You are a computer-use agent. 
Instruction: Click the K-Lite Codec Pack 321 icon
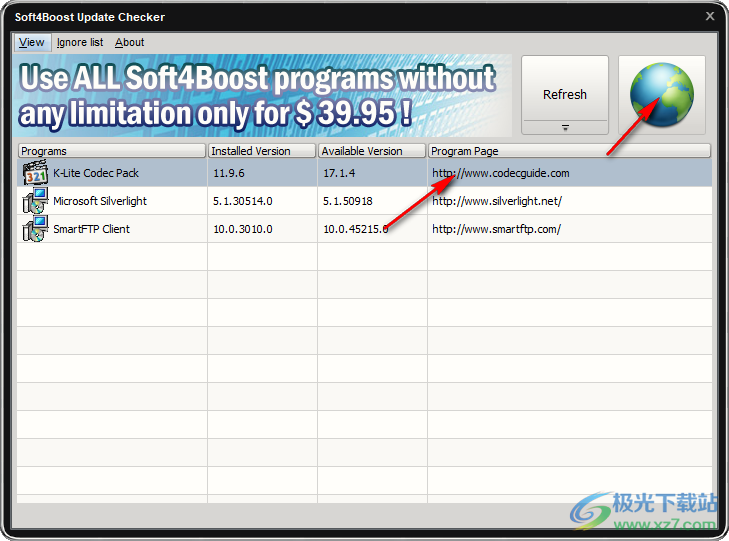[35, 173]
